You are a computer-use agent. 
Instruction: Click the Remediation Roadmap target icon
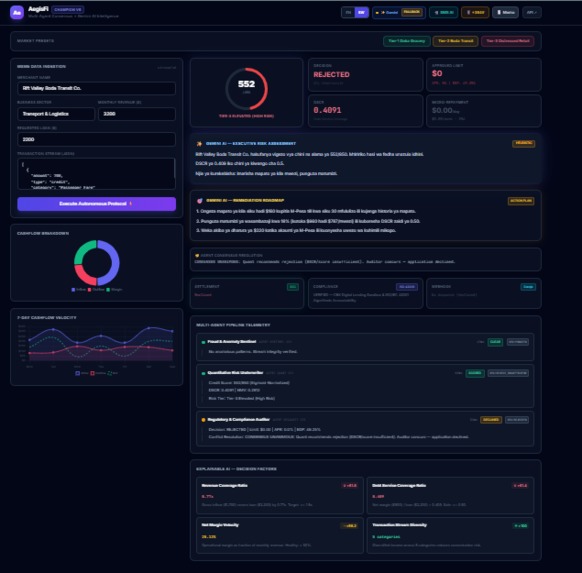[200, 201]
